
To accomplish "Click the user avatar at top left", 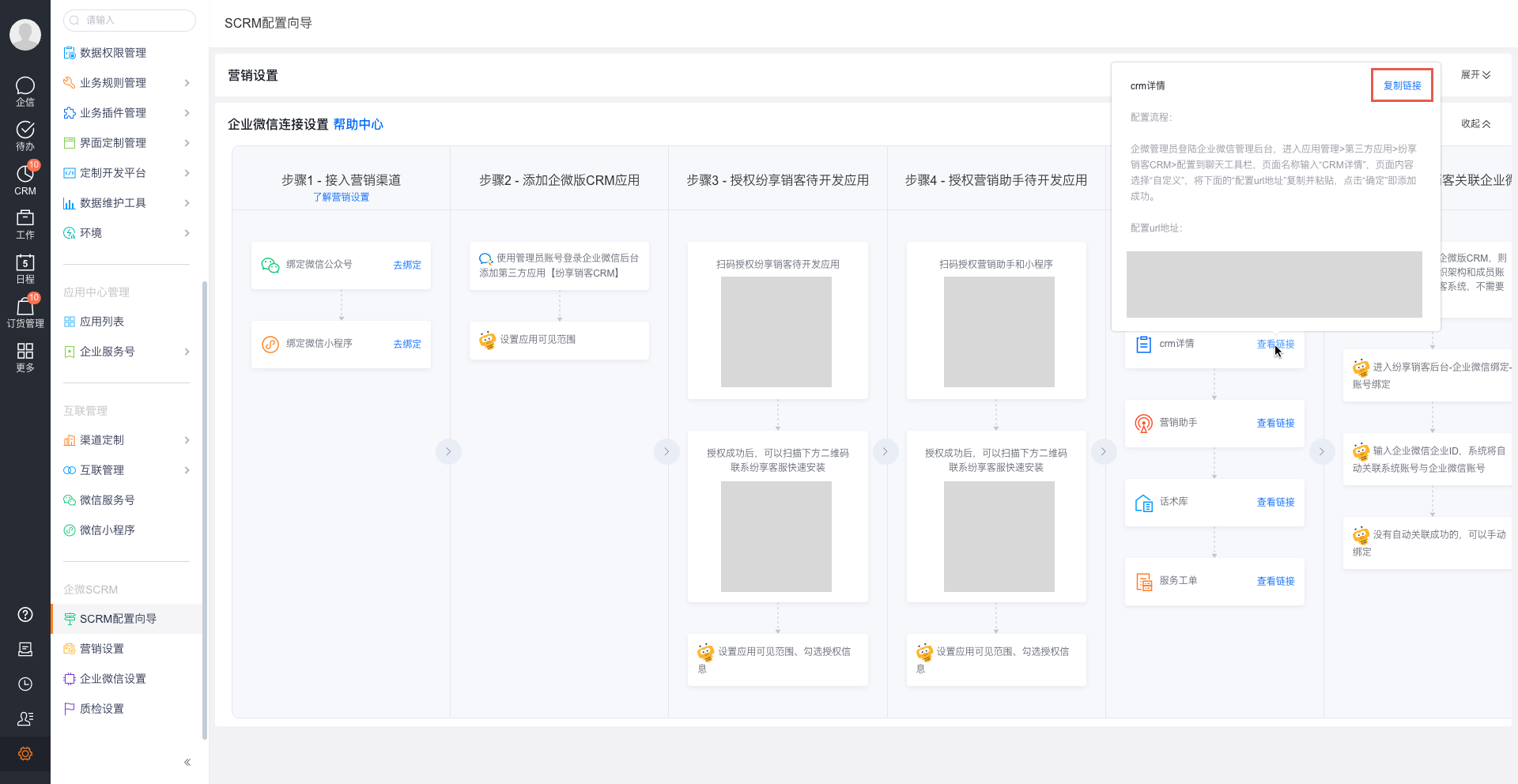I will 25,35.
